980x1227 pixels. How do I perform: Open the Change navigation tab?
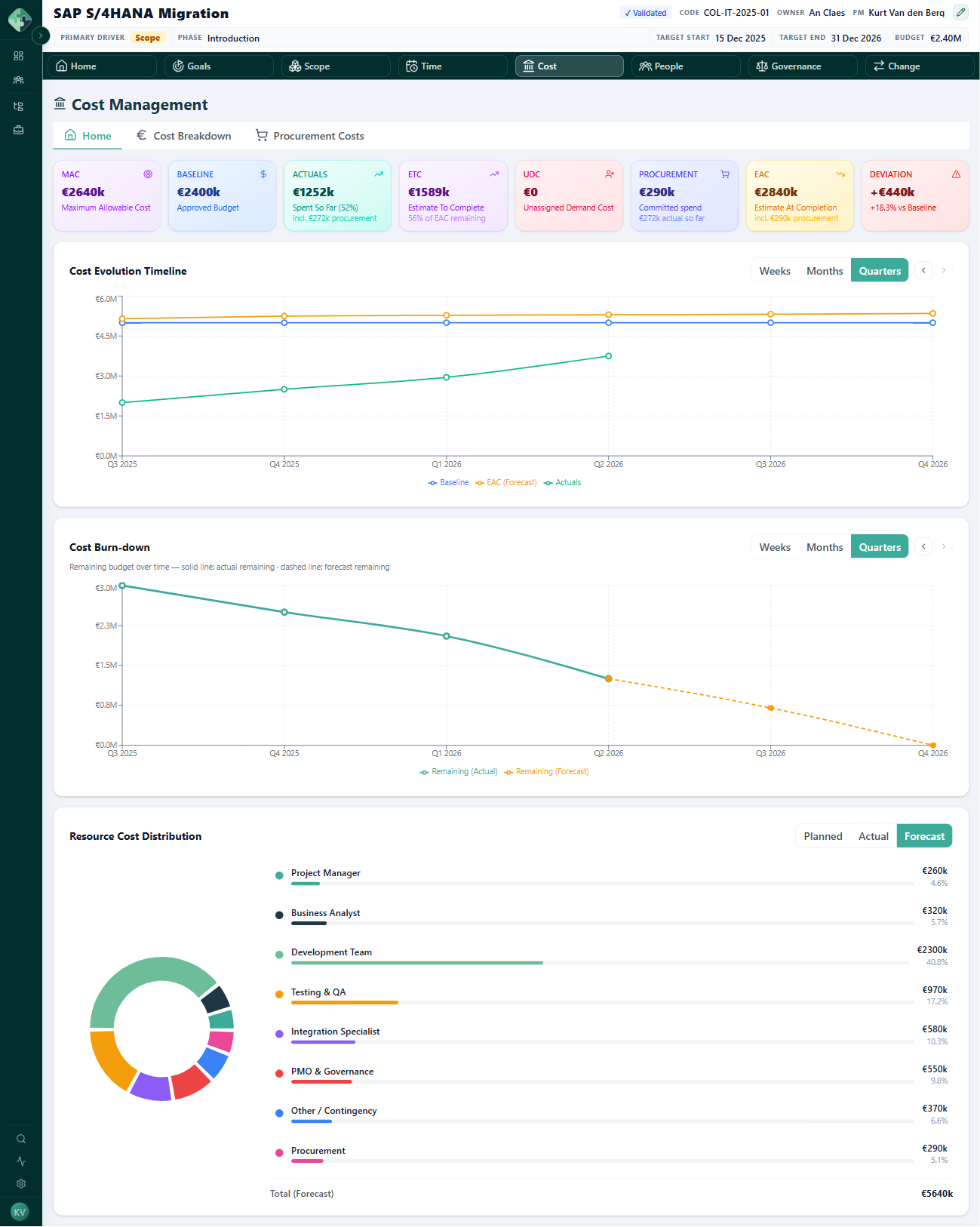click(920, 66)
